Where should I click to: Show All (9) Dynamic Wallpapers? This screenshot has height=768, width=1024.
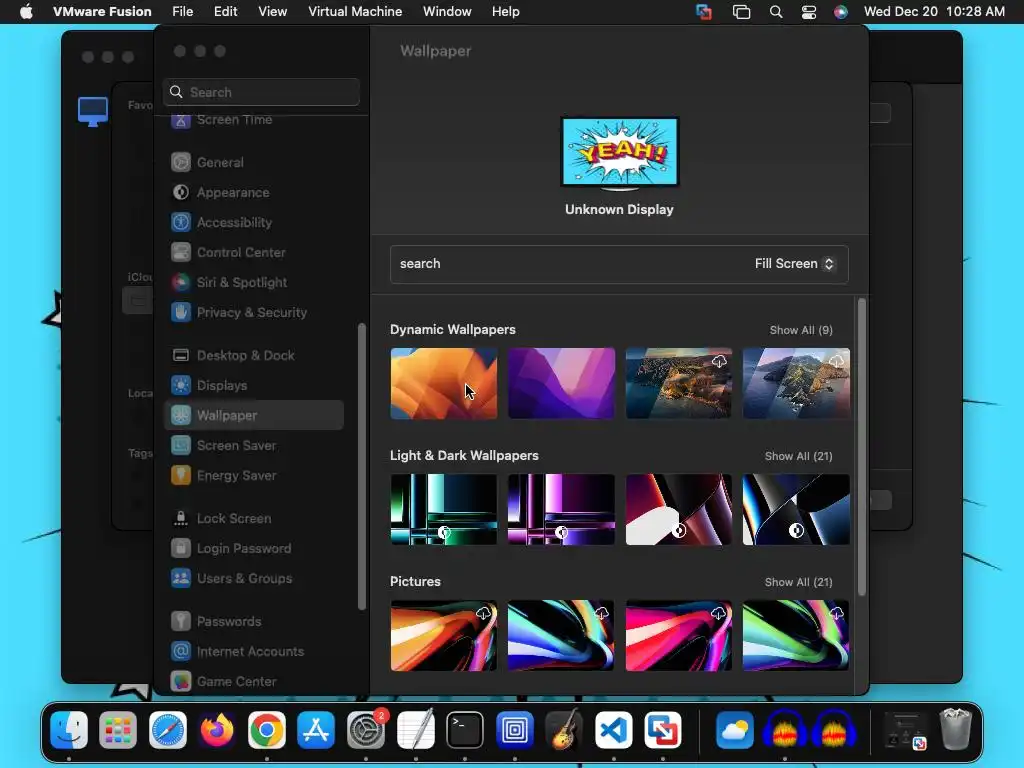(801, 330)
